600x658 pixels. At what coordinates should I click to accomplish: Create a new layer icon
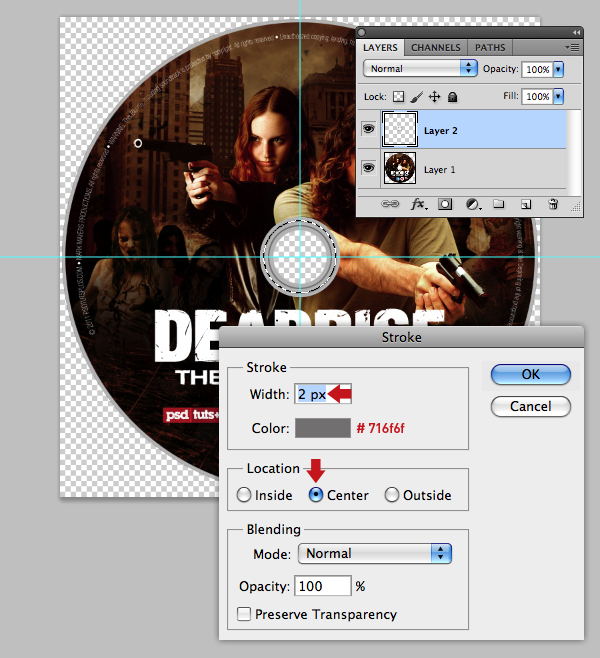pyautogui.click(x=526, y=204)
